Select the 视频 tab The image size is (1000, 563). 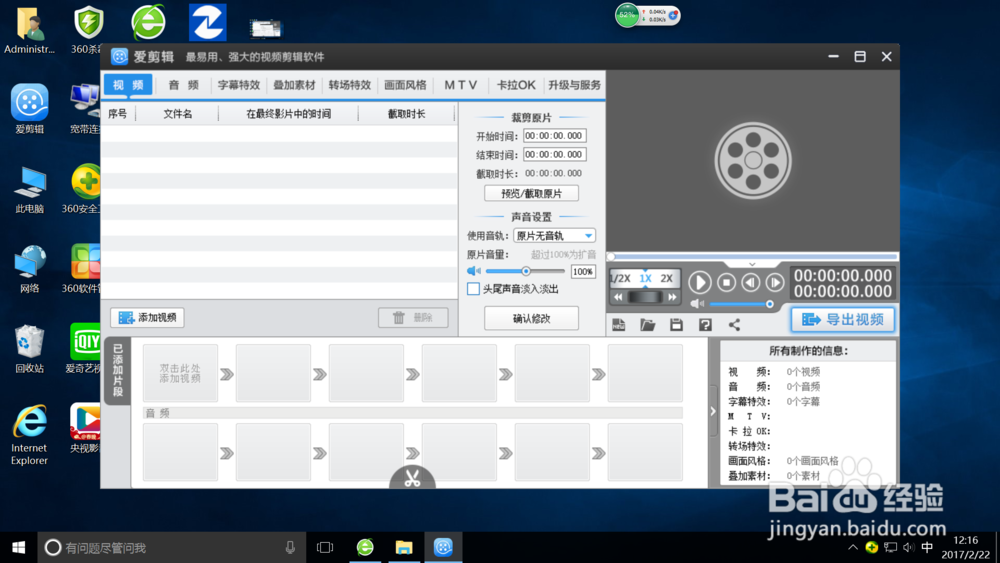pyautogui.click(x=128, y=85)
